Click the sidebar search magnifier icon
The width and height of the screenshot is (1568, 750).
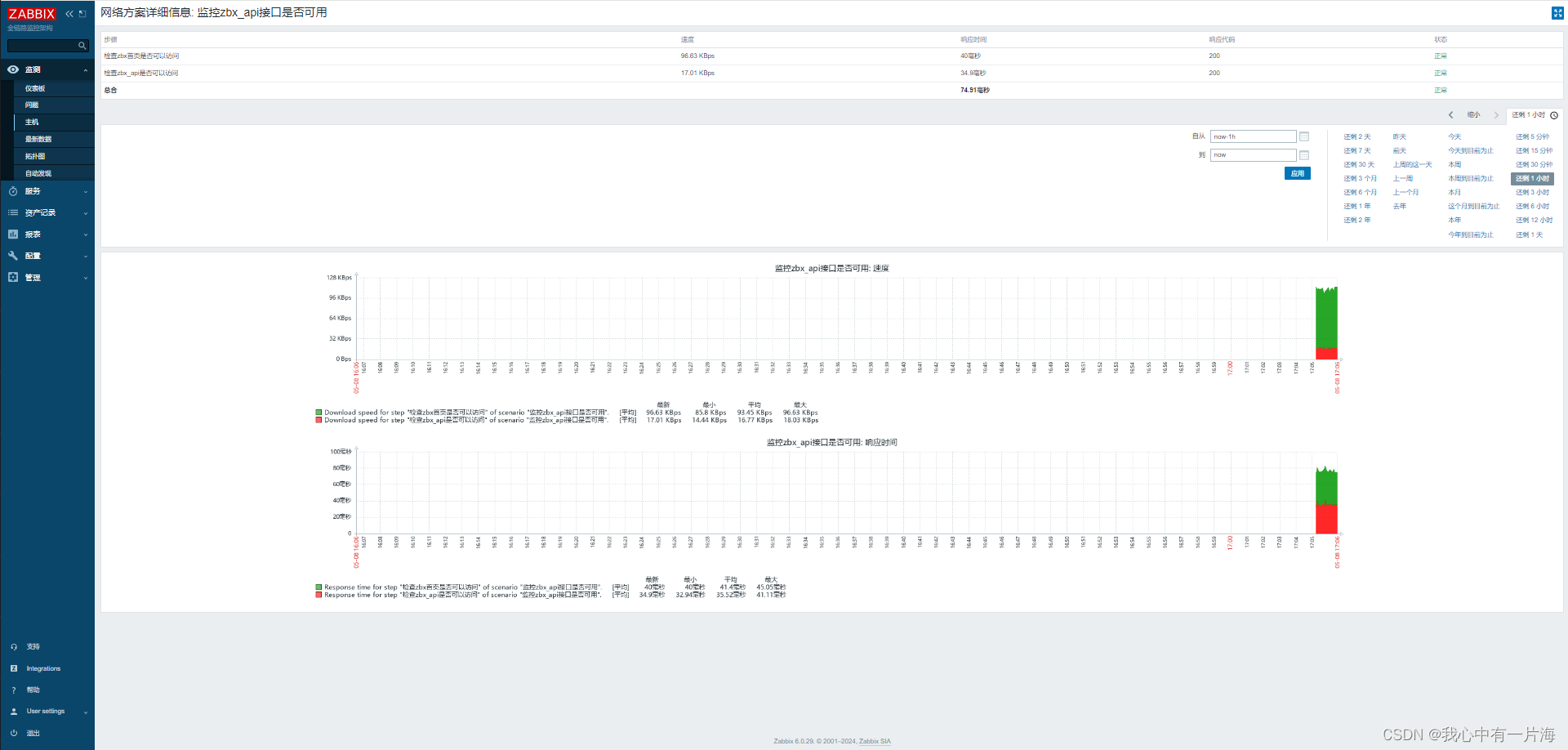point(82,46)
